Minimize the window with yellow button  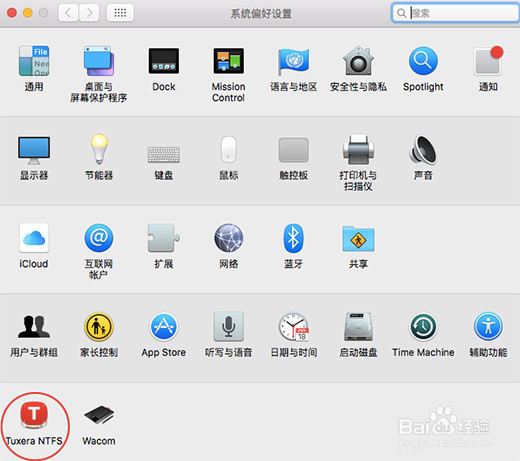(x=28, y=13)
